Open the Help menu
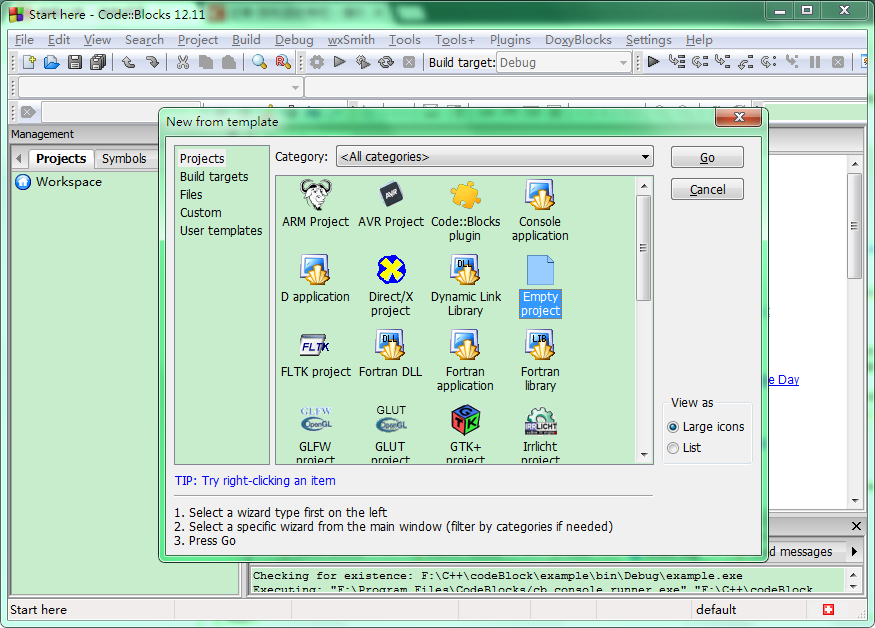The image size is (875, 628). [699, 40]
